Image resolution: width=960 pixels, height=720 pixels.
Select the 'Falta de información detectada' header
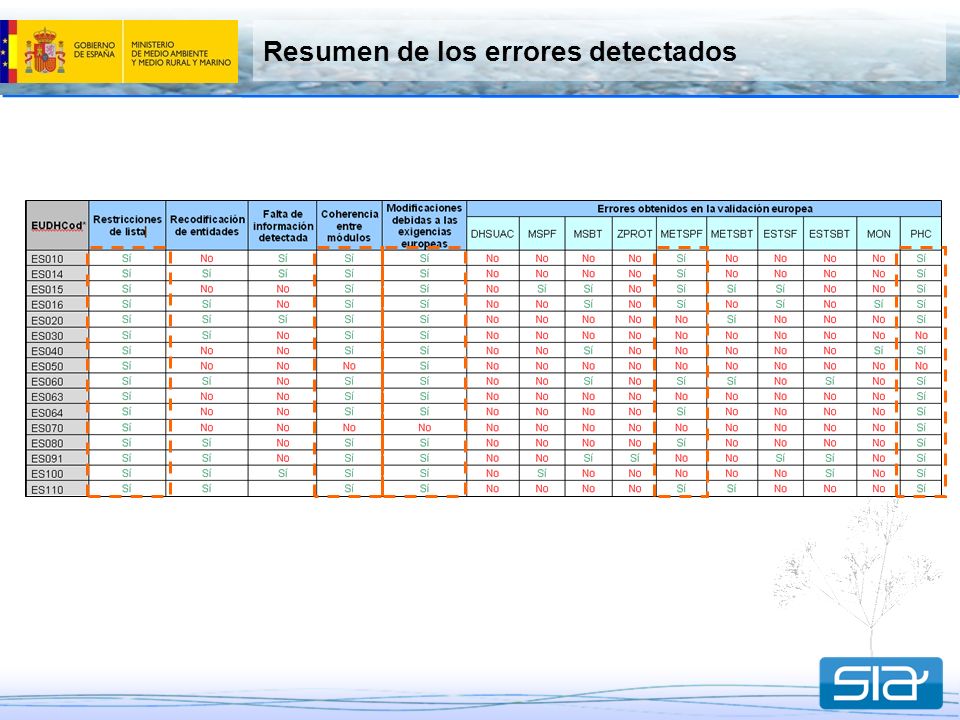coord(283,225)
